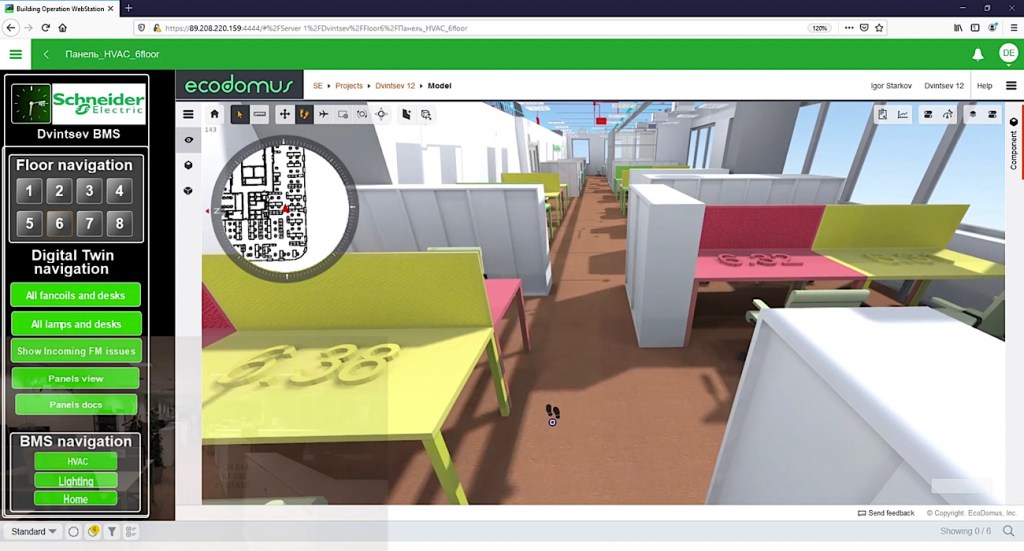1024x551 pixels.
Task: Open the green WebStation hamburger menu
Action: [16, 54]
